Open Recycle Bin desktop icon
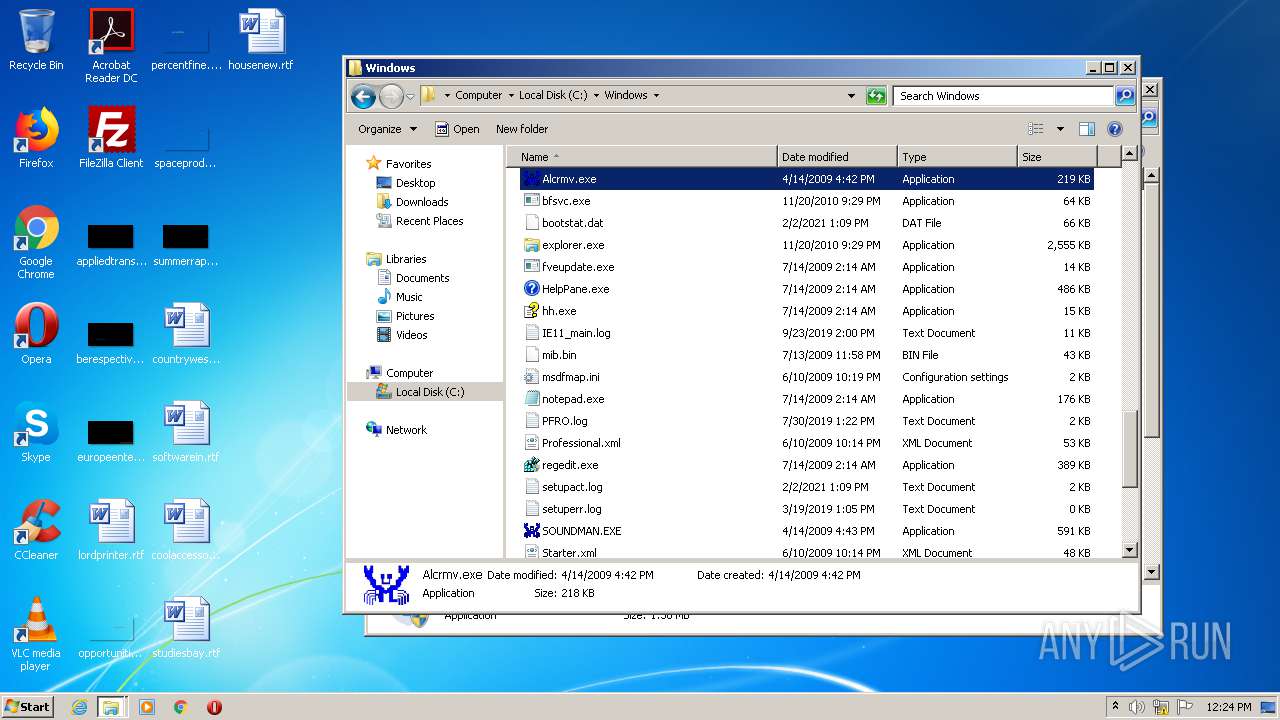The width and height of the screenshot is (1280, 720). pos(36,40)
